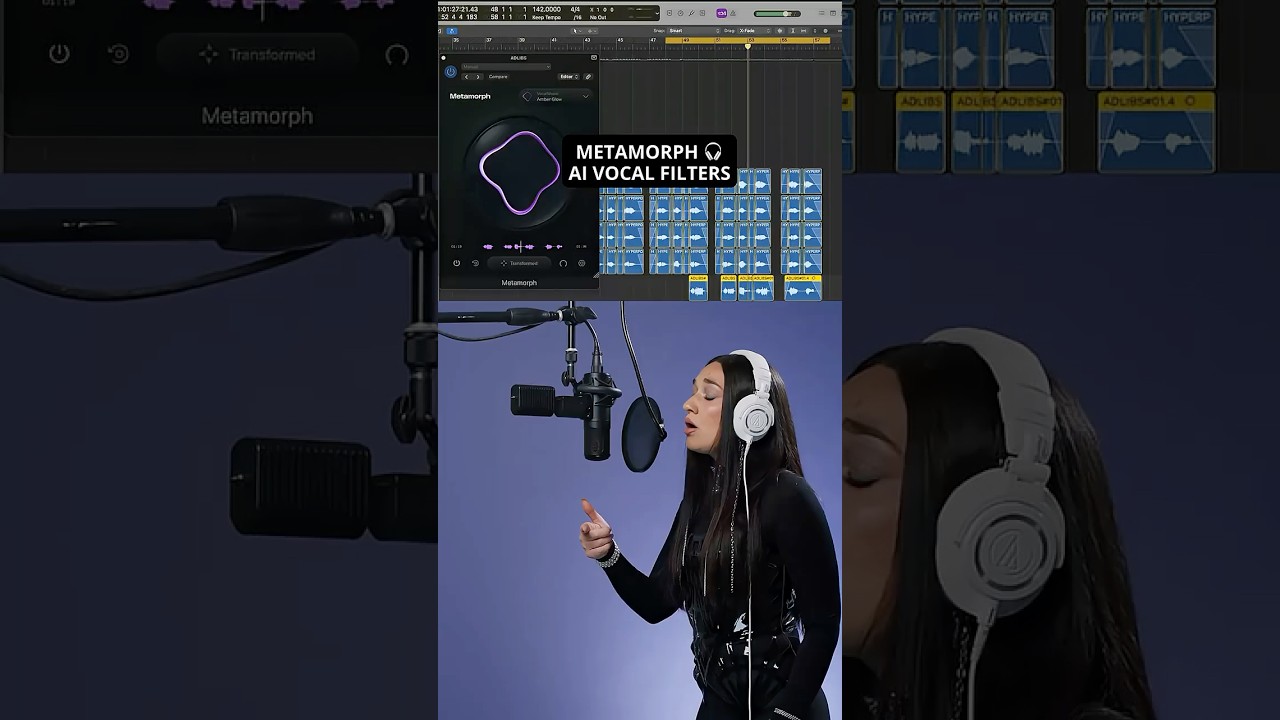The height and width of the screenshot is (720, 1280).
Task: Click the reset history icon in Metamorph
Action: (x=475, y=263)
